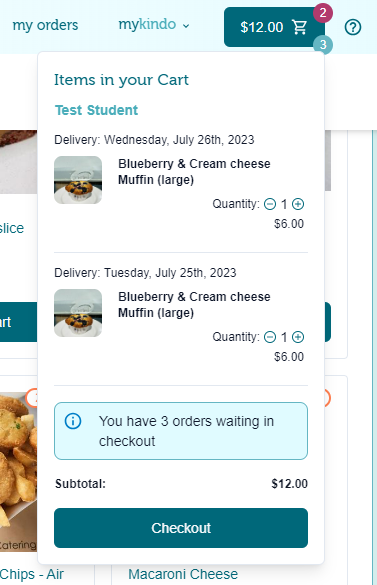Click the mykindo dropdown chevron arrow
377x585 pixels.
point(186,26)
